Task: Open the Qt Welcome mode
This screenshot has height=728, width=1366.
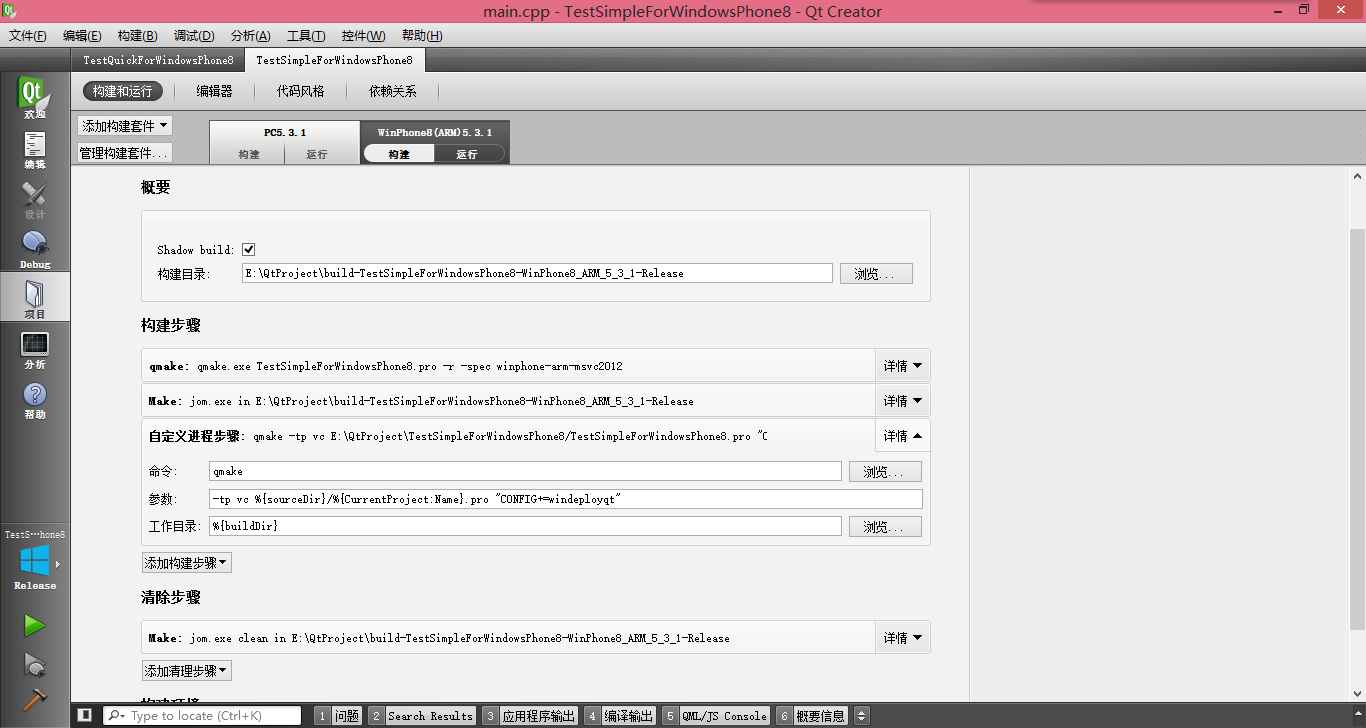Action: click(35, 97)
